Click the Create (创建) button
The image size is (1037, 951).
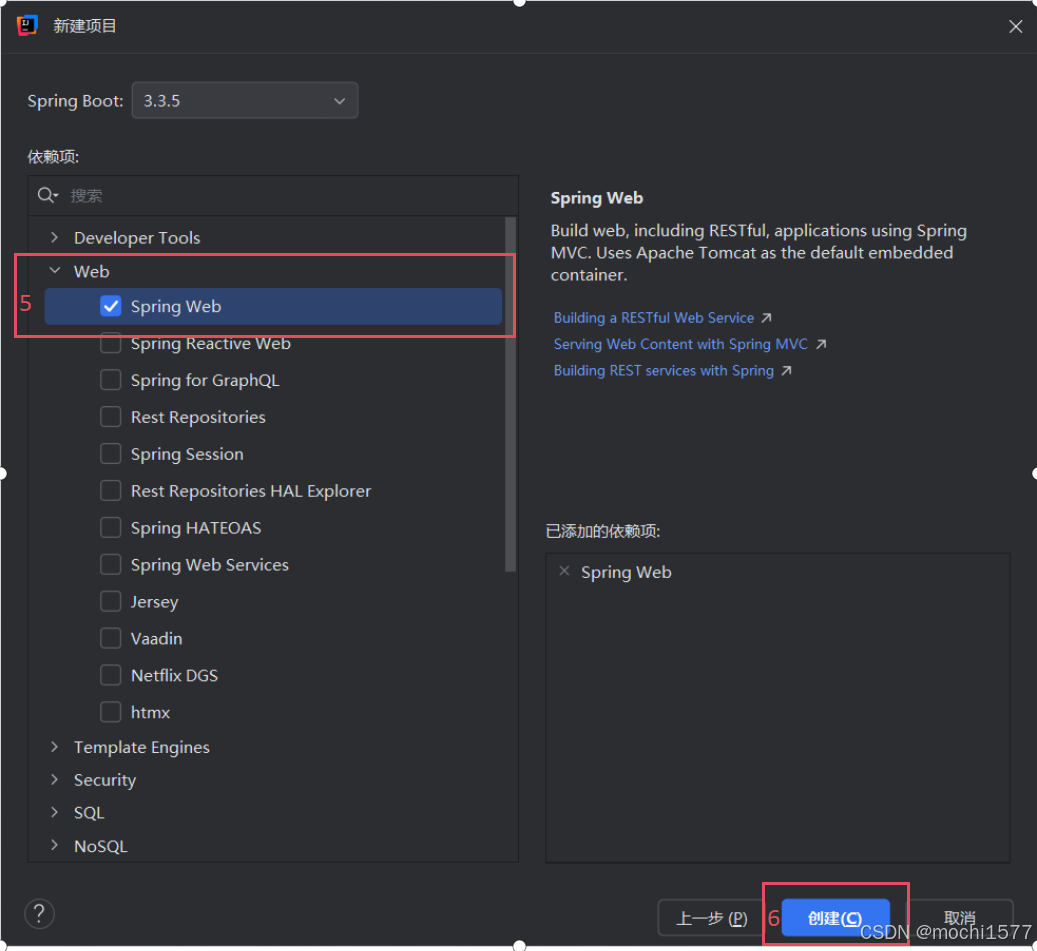[x=835, y=918]
